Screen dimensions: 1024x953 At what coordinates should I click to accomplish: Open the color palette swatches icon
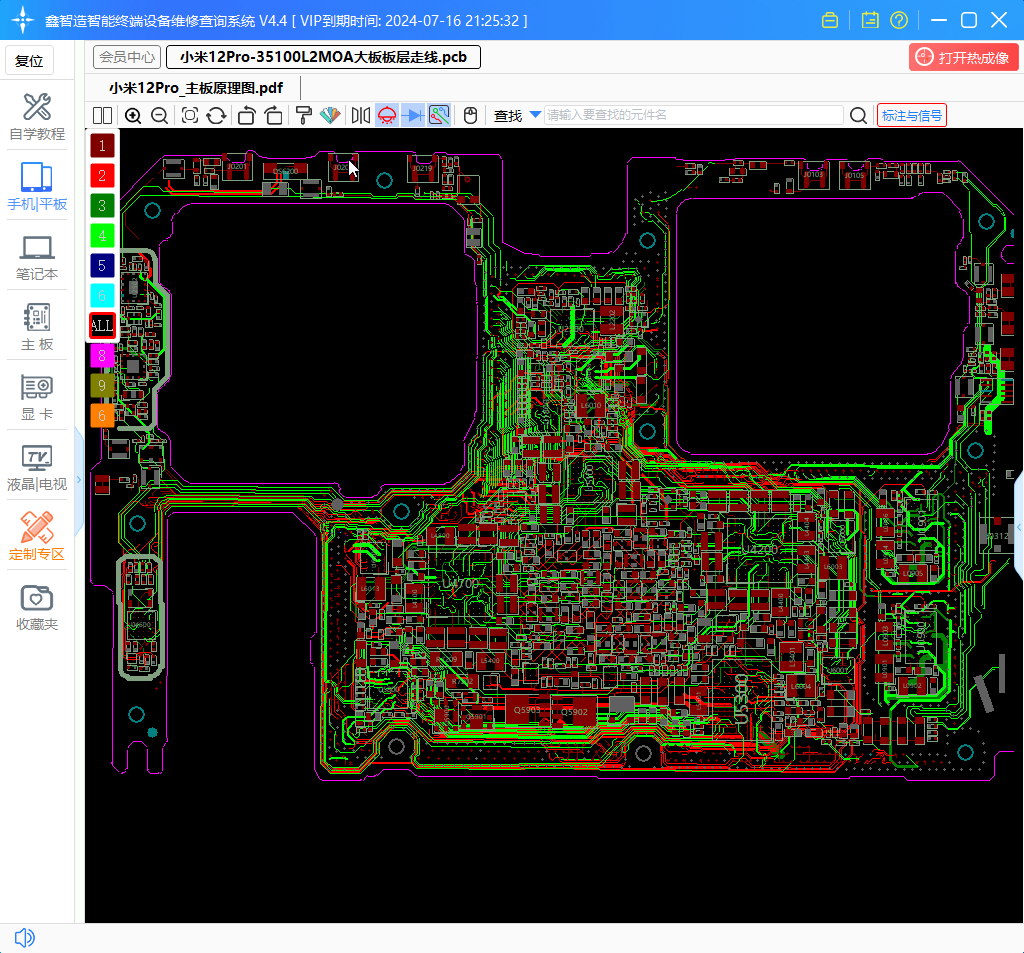click(330, 116)
